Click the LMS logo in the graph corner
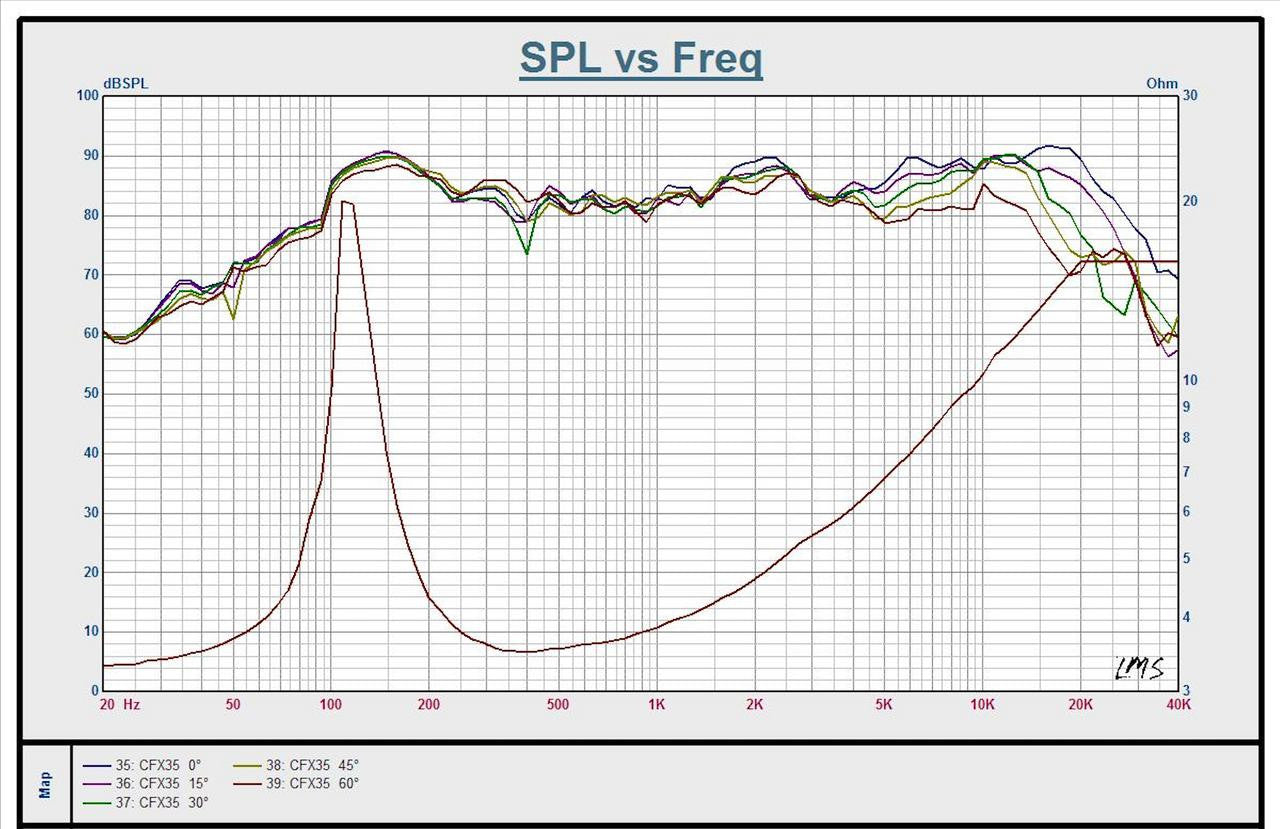Viewport: 1280px width, 829px height. (1140, 667)
